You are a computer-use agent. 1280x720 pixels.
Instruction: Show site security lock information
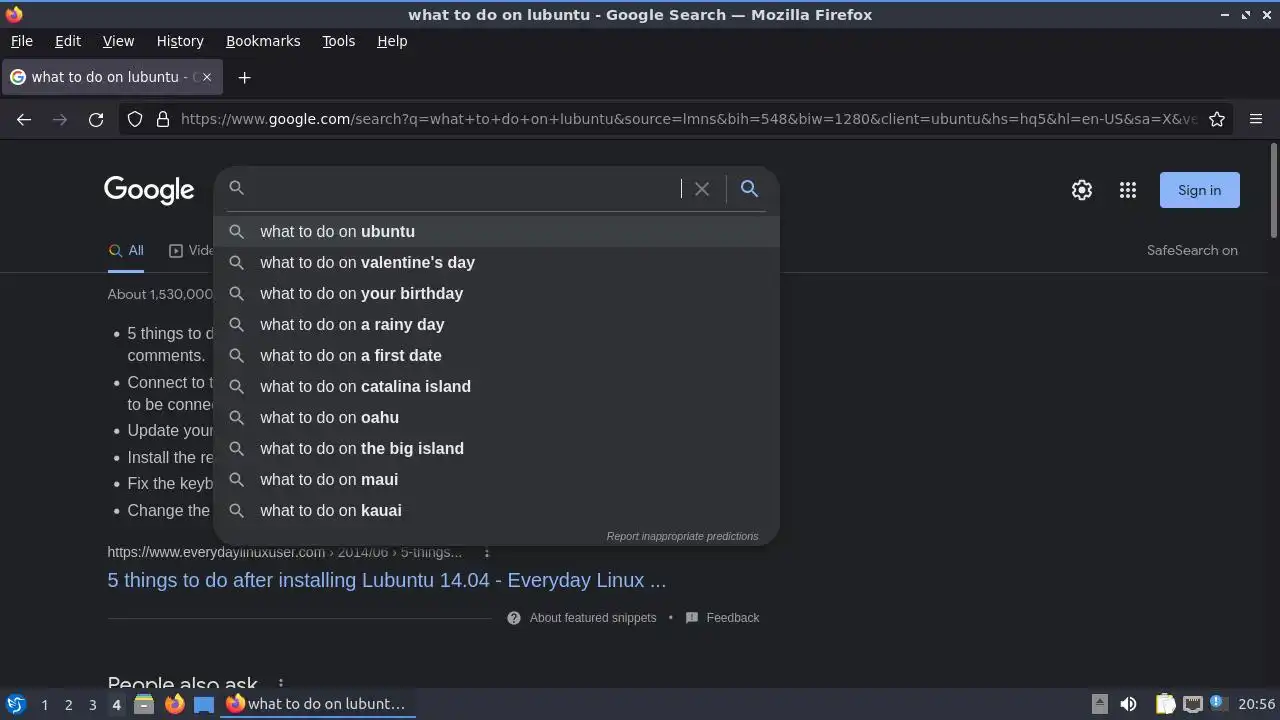point(163,119)
